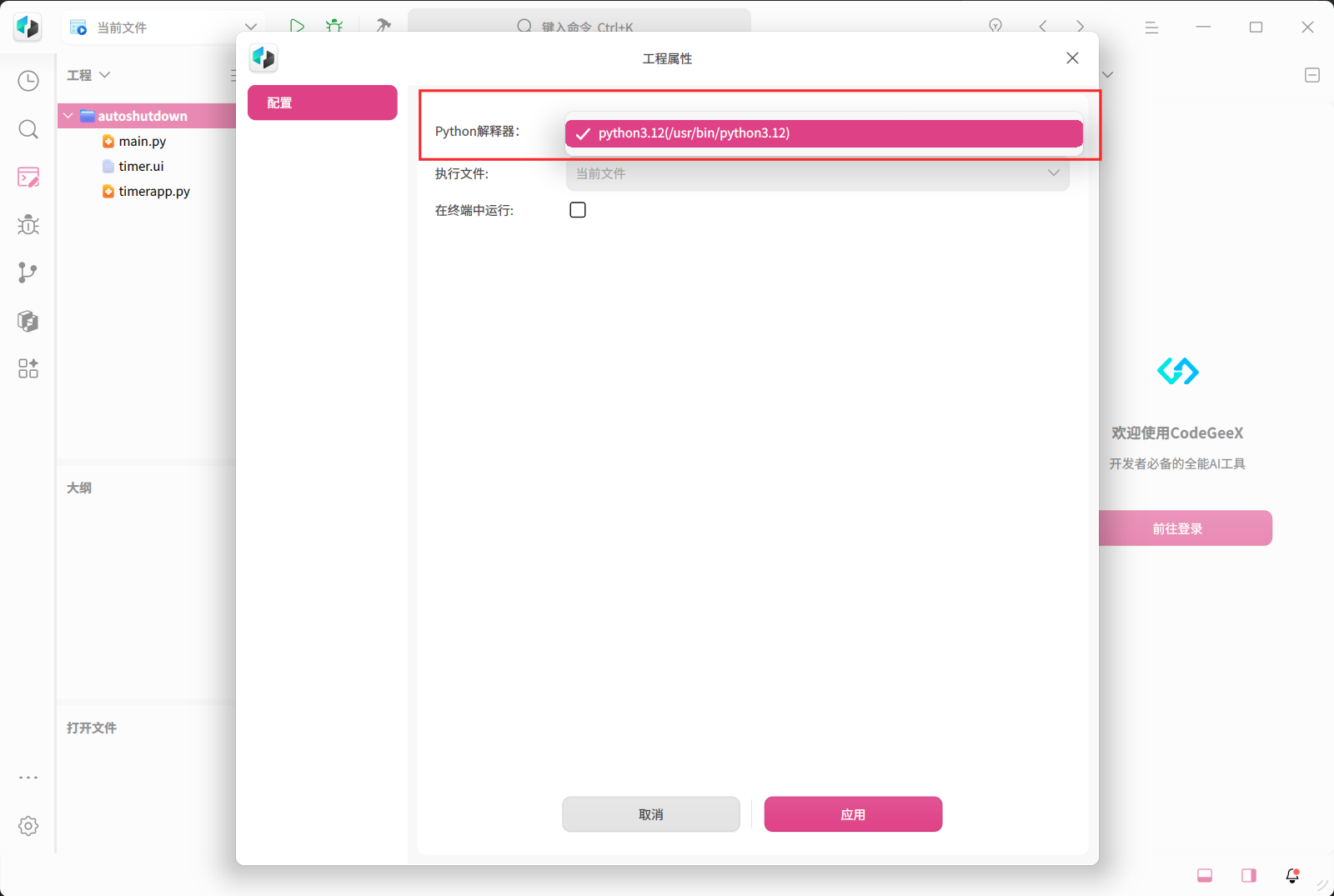1334x896 pixels.
Task: Enable the run-in-terminal checkbox
Action: [578, 210]
